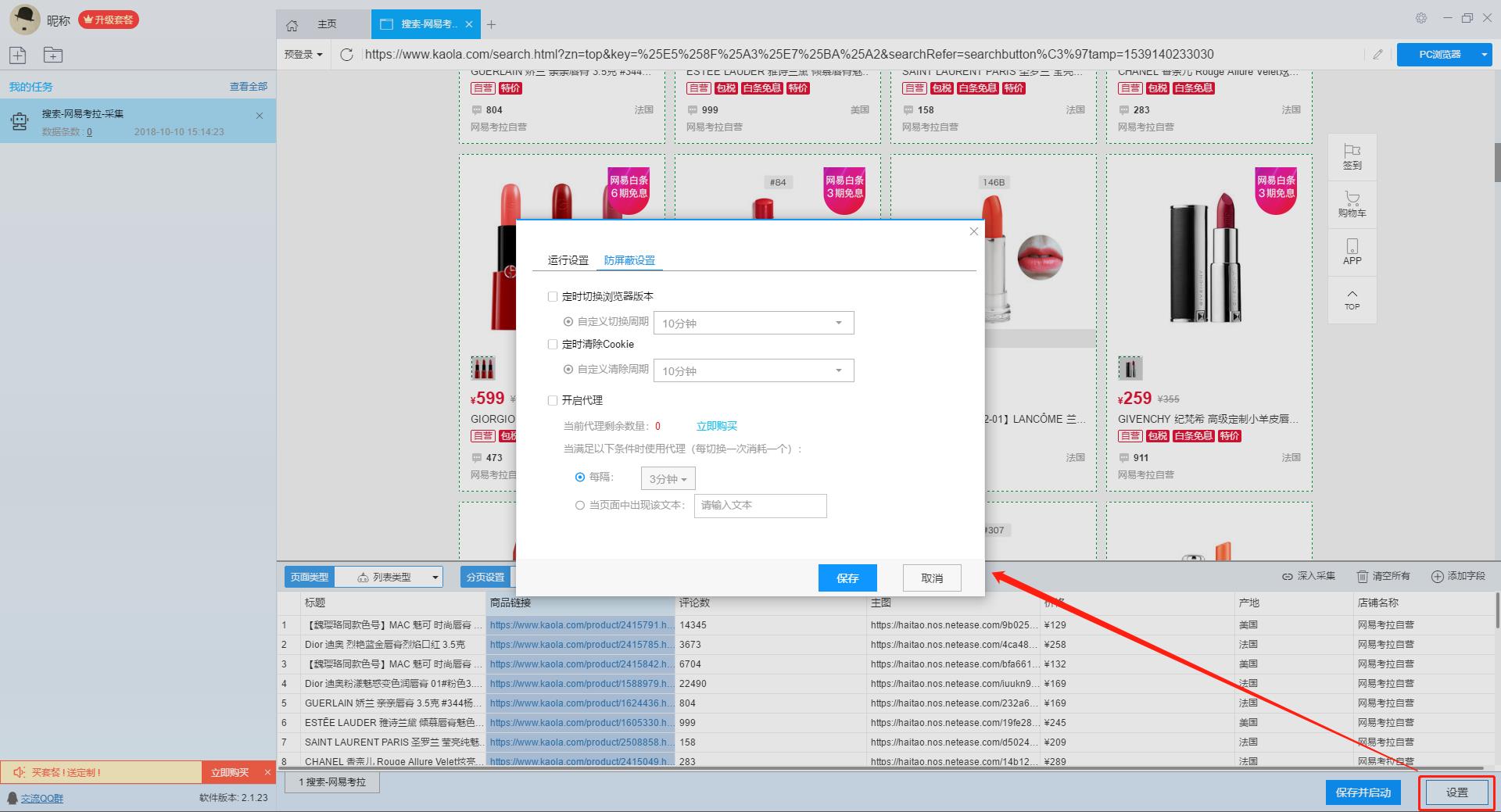1501x812 pixels.
Task: Open the Cookie clear period 10分钟 dropdown
Action: pyautogui.click(x=754, y=370)
